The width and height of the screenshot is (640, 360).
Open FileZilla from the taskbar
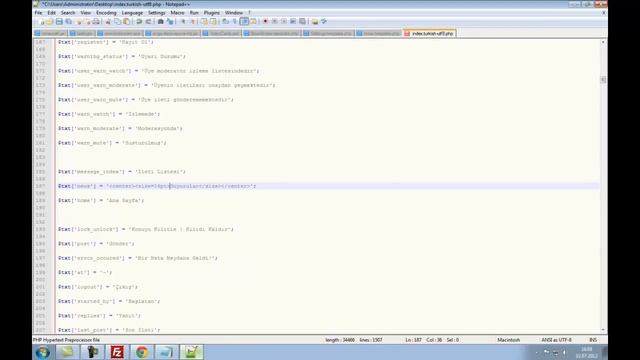point(117,352)
